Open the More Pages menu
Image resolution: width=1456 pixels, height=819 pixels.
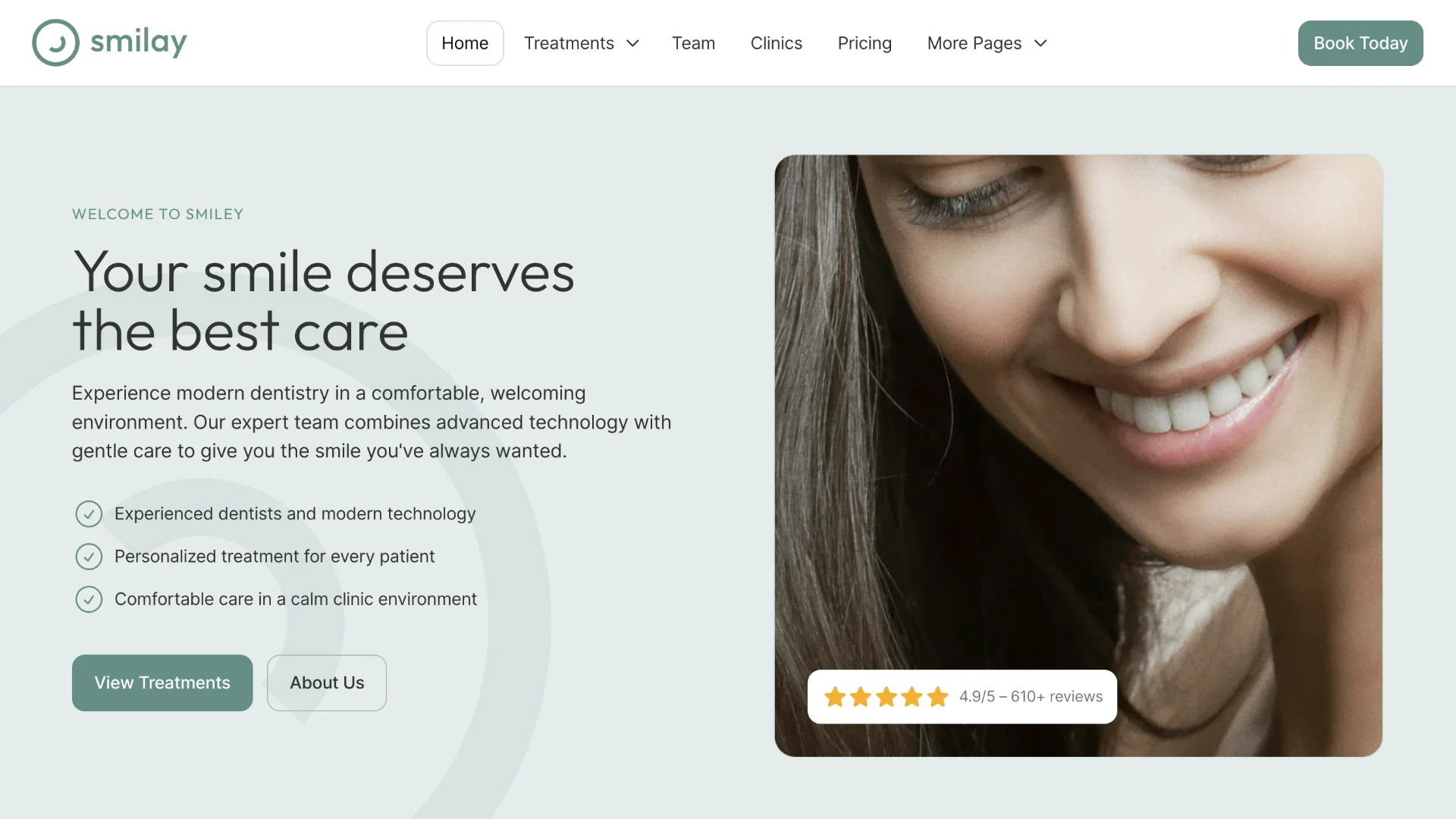click(987, 43)
